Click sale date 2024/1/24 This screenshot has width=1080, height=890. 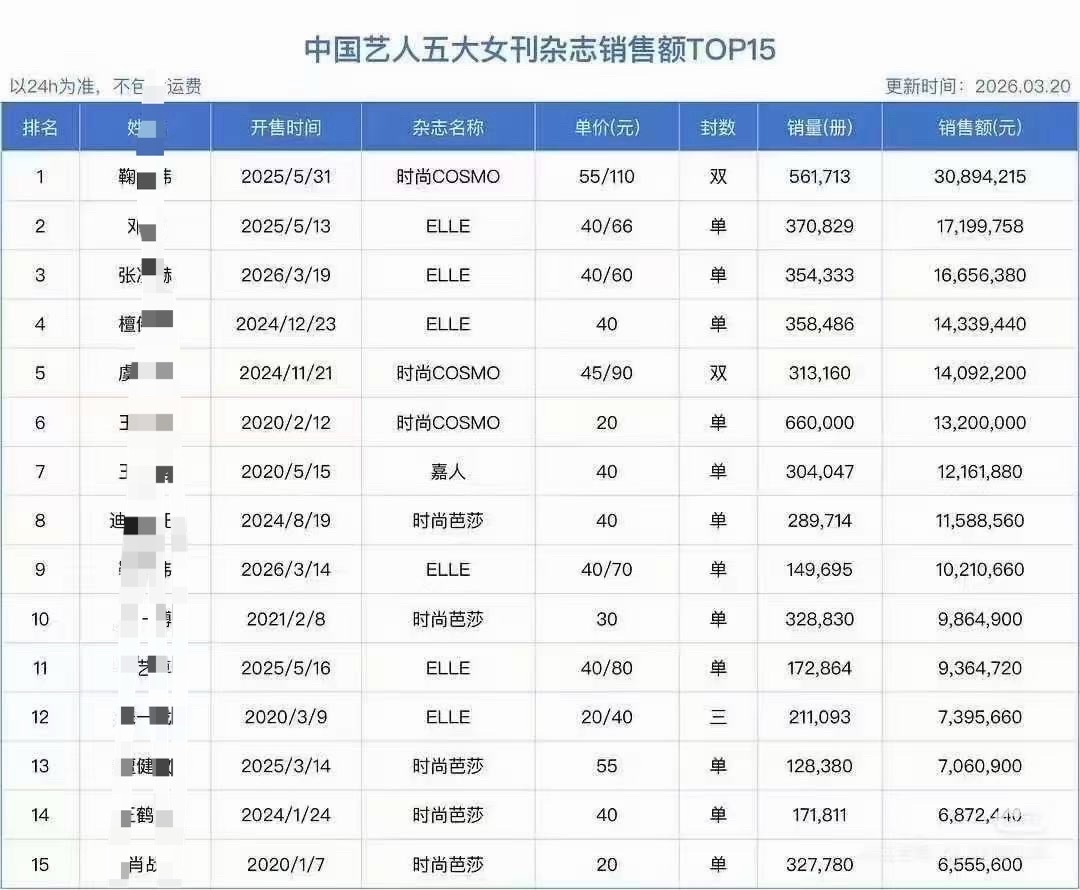[286, 815]
